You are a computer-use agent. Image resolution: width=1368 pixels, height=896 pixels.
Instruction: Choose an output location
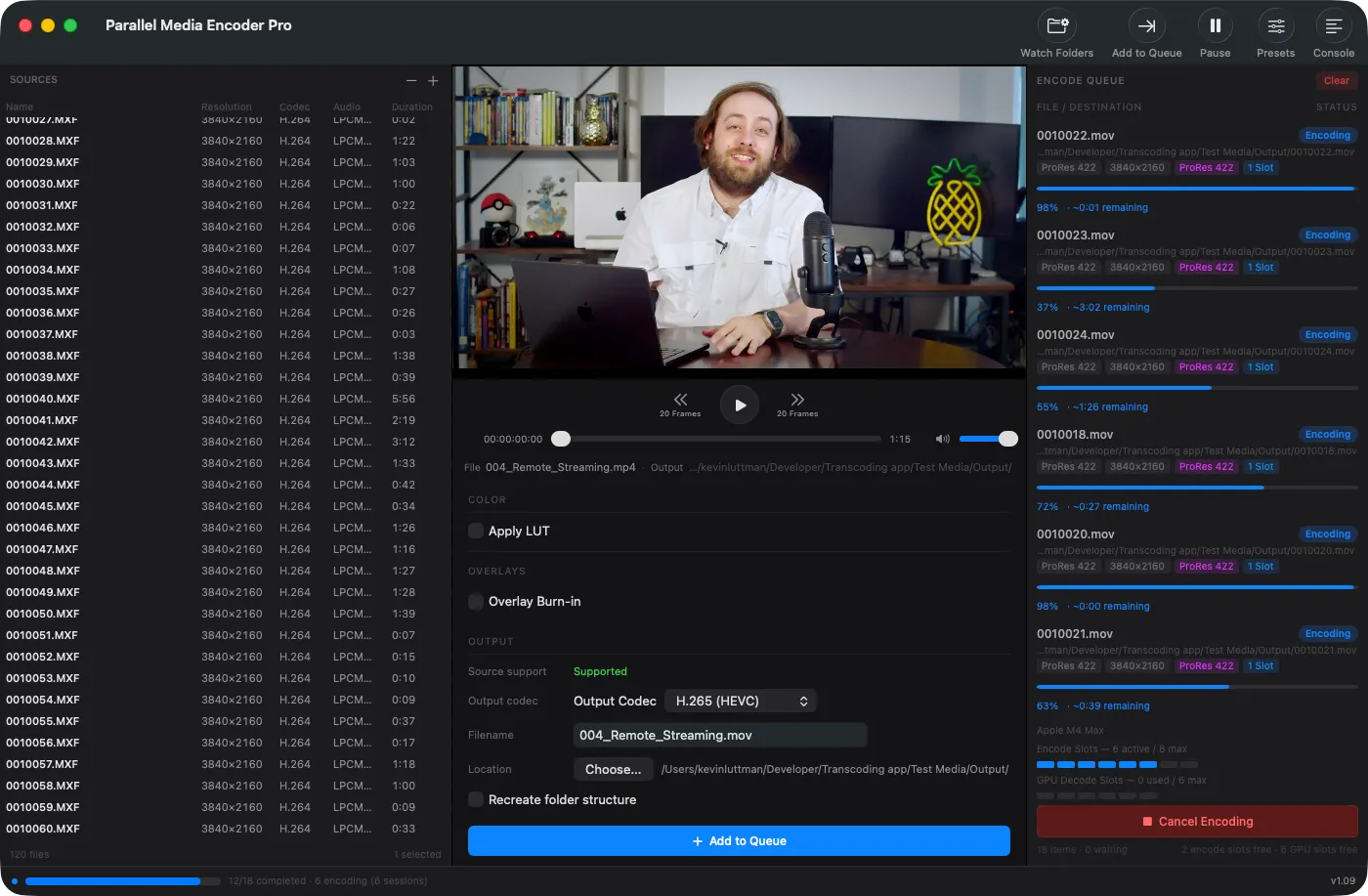point(613,769)
